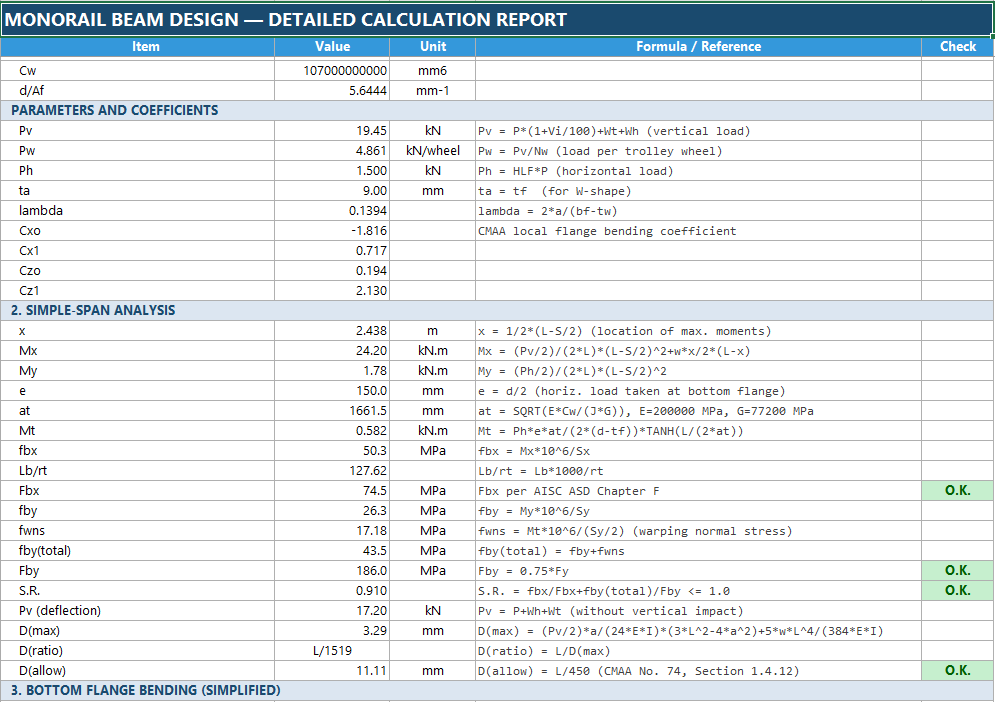This screenshot has width=995, height=702.
Task: Select the My value cell 1.78
Action: pyautogui.click(x=332, y=371)
